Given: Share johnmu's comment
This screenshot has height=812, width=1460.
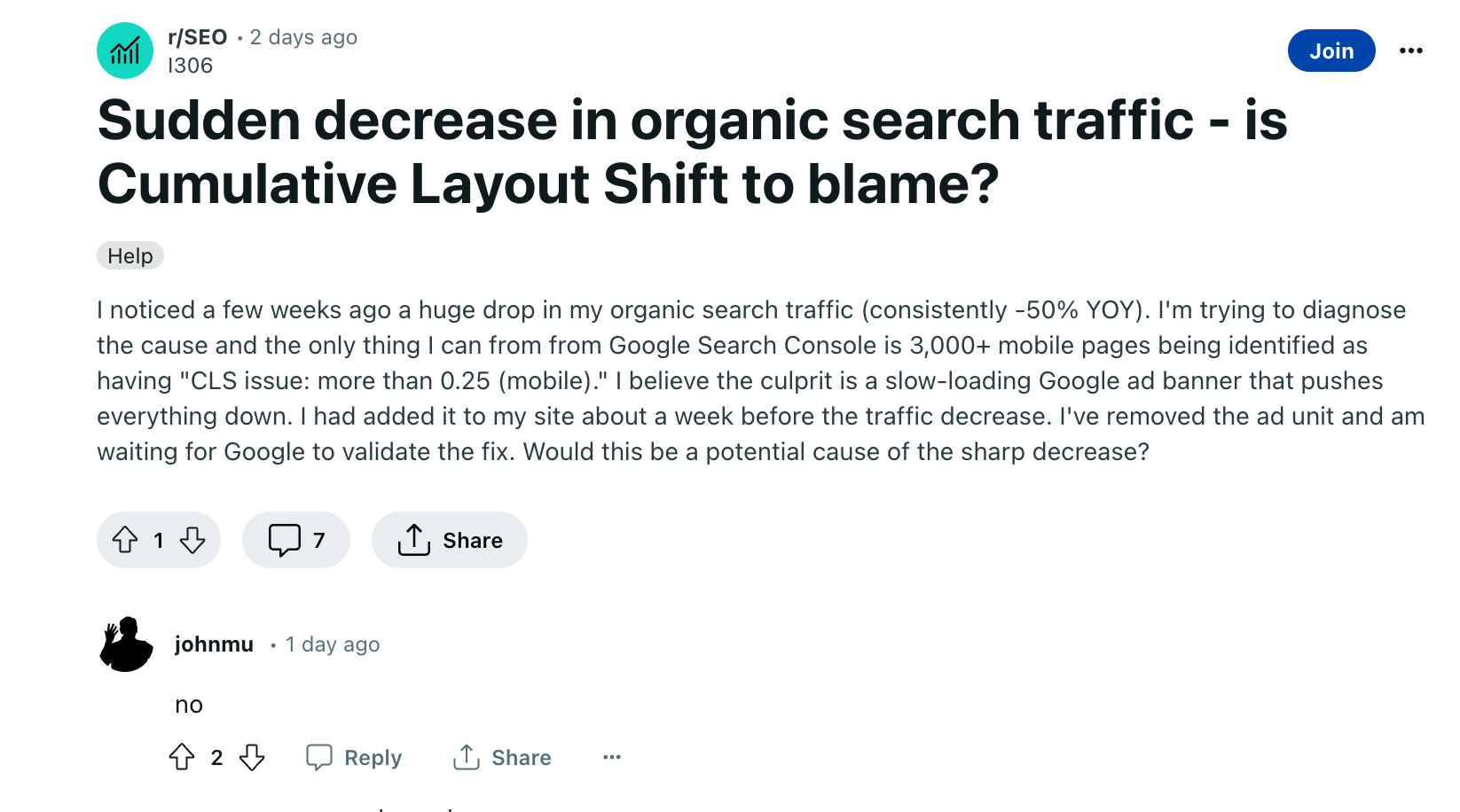Looking at the screenshot, I should [x=502, y=757].
